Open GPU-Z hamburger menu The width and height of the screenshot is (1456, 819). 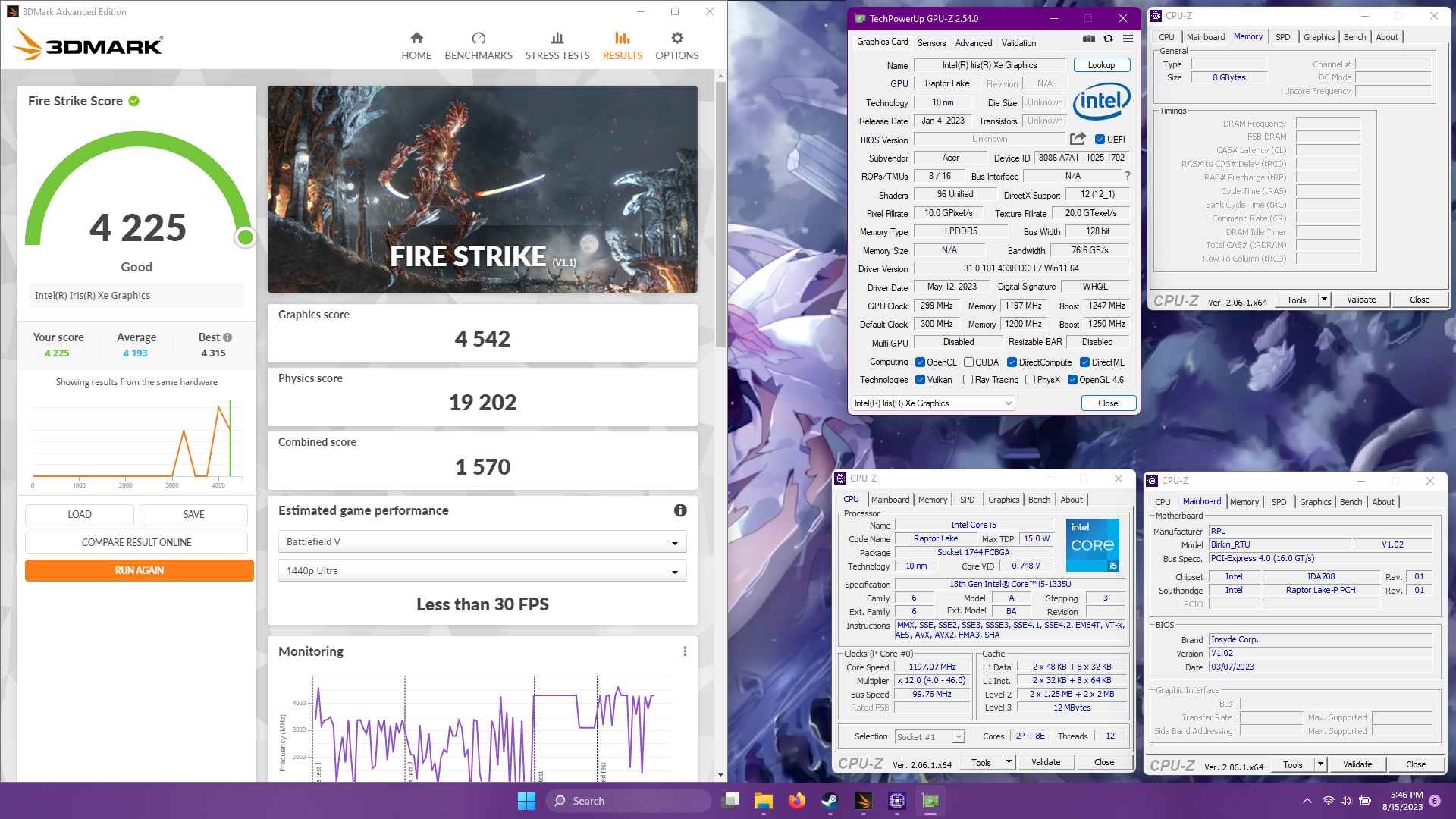pos(1128,39)
